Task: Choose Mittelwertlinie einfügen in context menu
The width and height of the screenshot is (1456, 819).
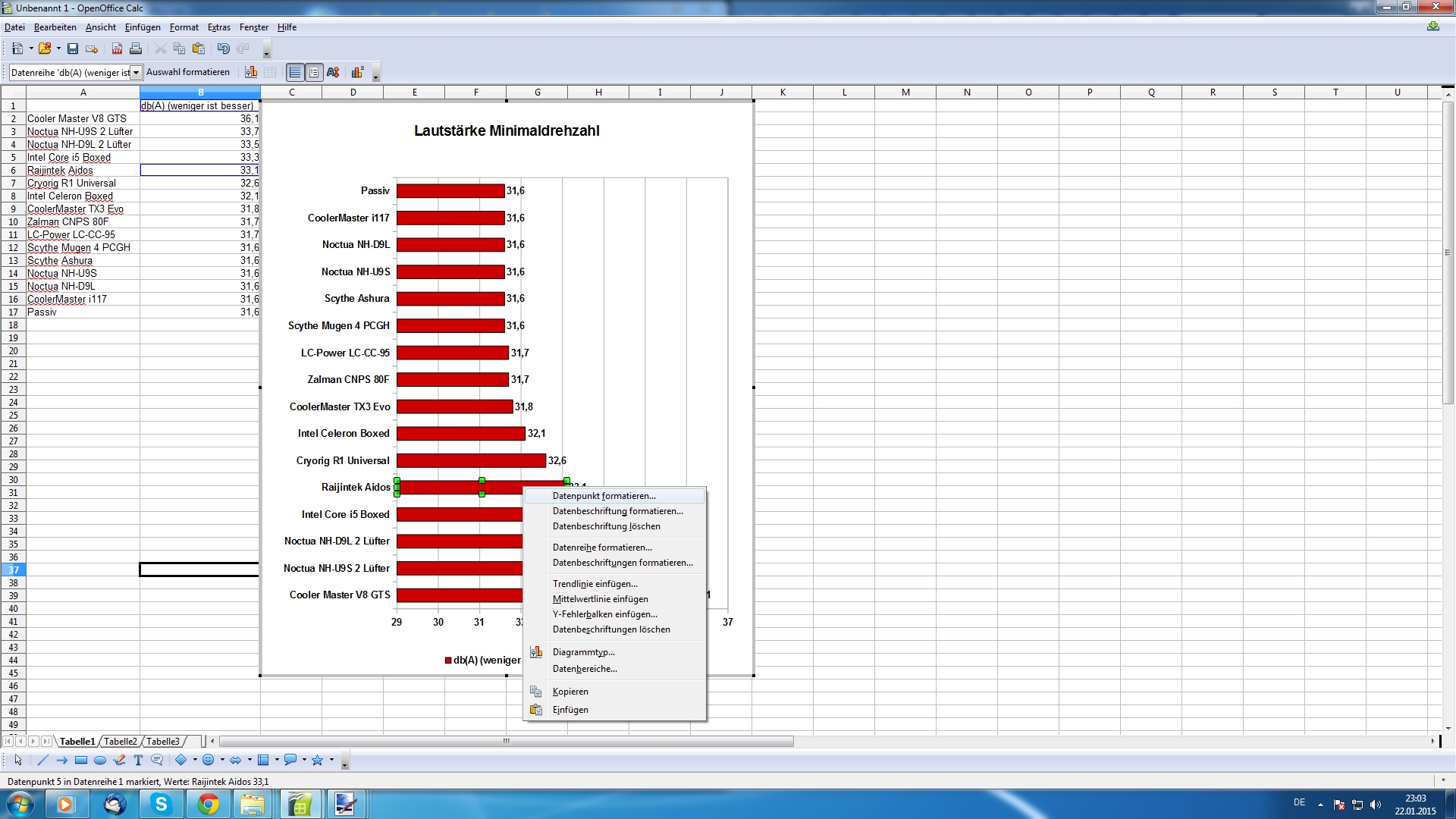Action: (x=614, y=599)
